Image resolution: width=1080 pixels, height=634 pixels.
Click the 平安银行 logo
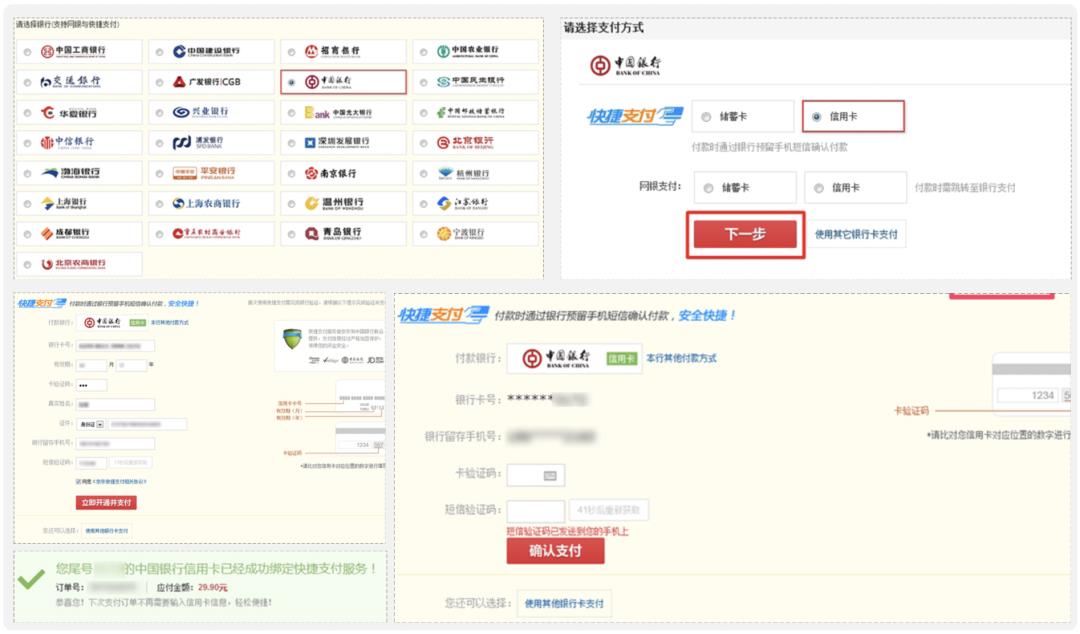(204, 173)
